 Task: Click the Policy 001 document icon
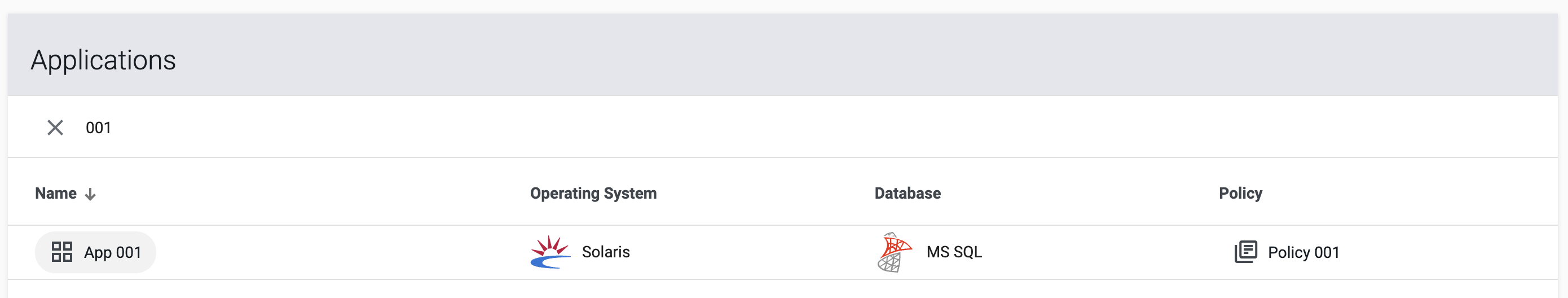[1245, 252]
